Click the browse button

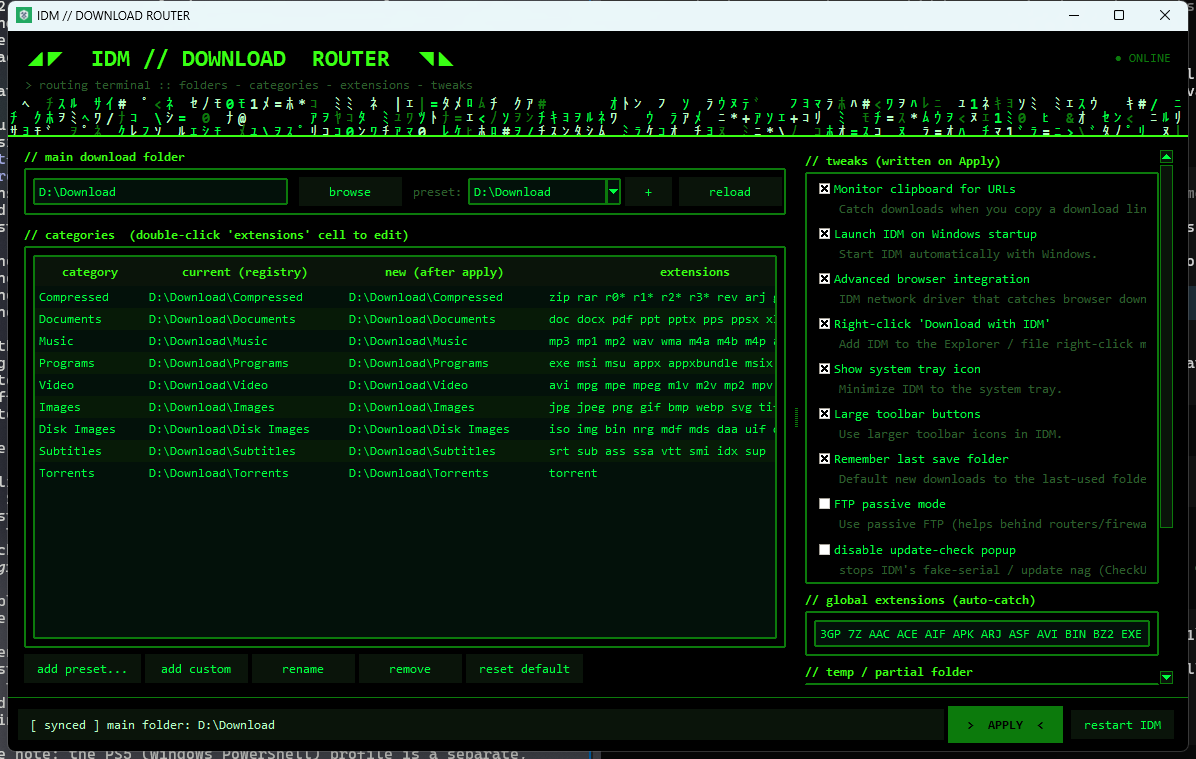350,191
